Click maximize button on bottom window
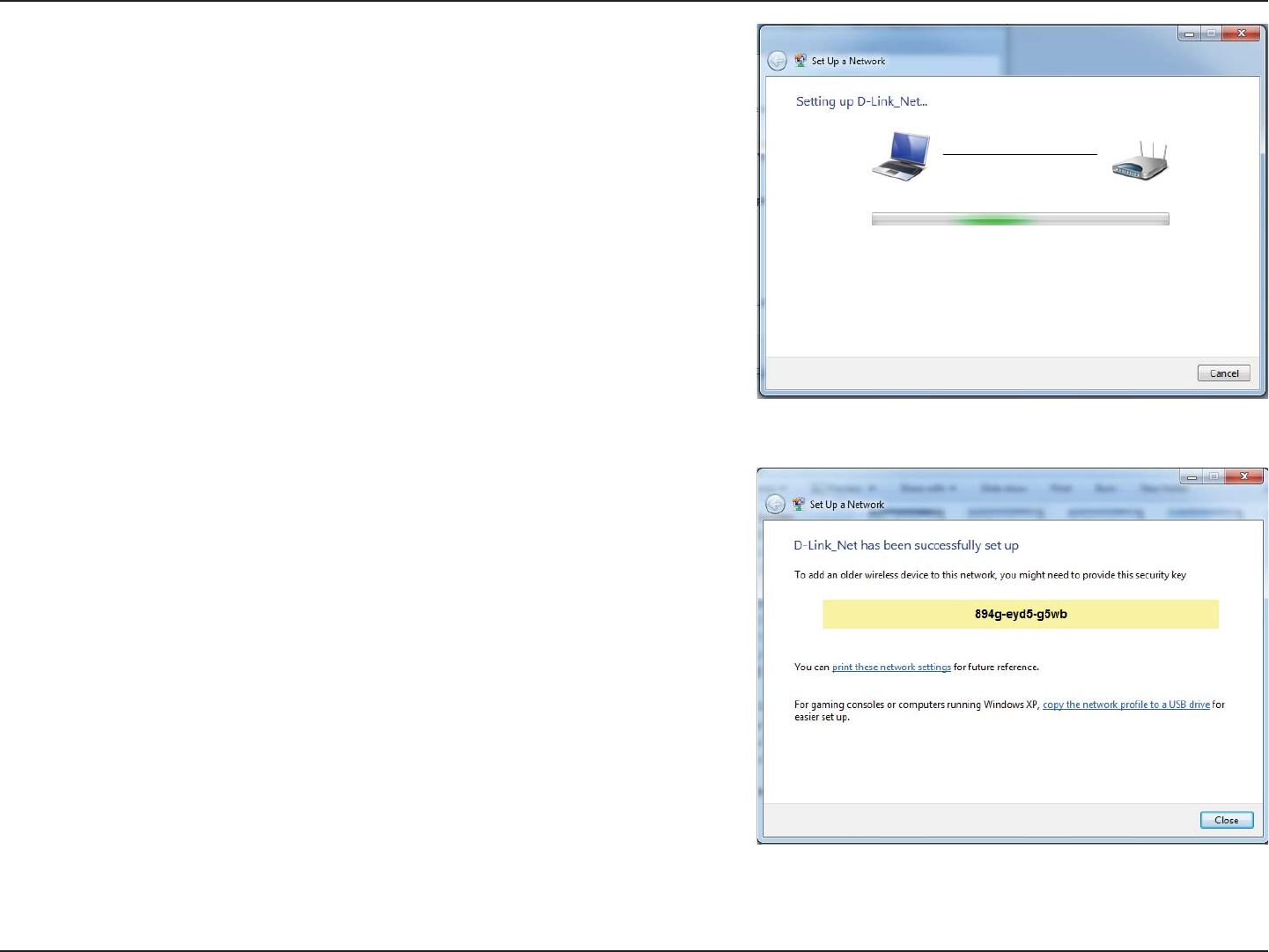 (1214, 476)
